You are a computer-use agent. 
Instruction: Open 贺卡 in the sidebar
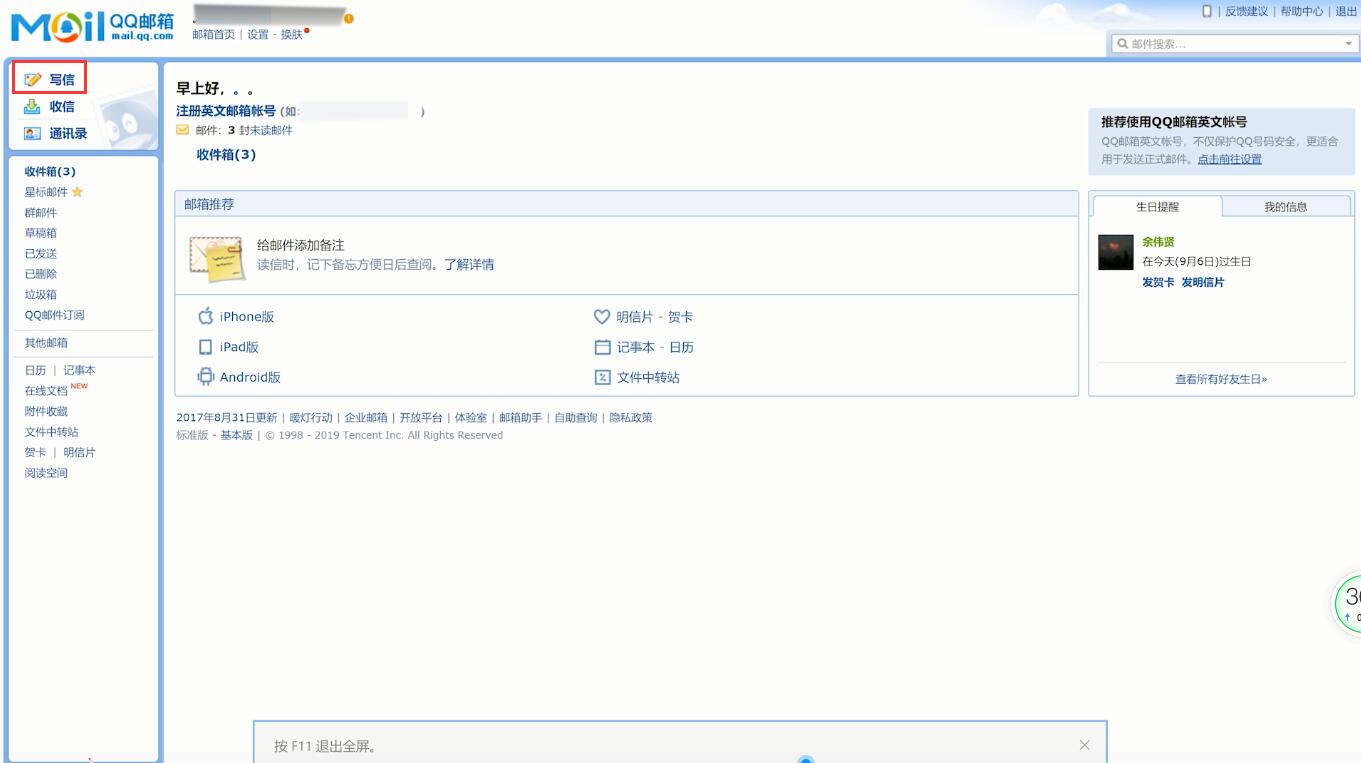[35, 452]
